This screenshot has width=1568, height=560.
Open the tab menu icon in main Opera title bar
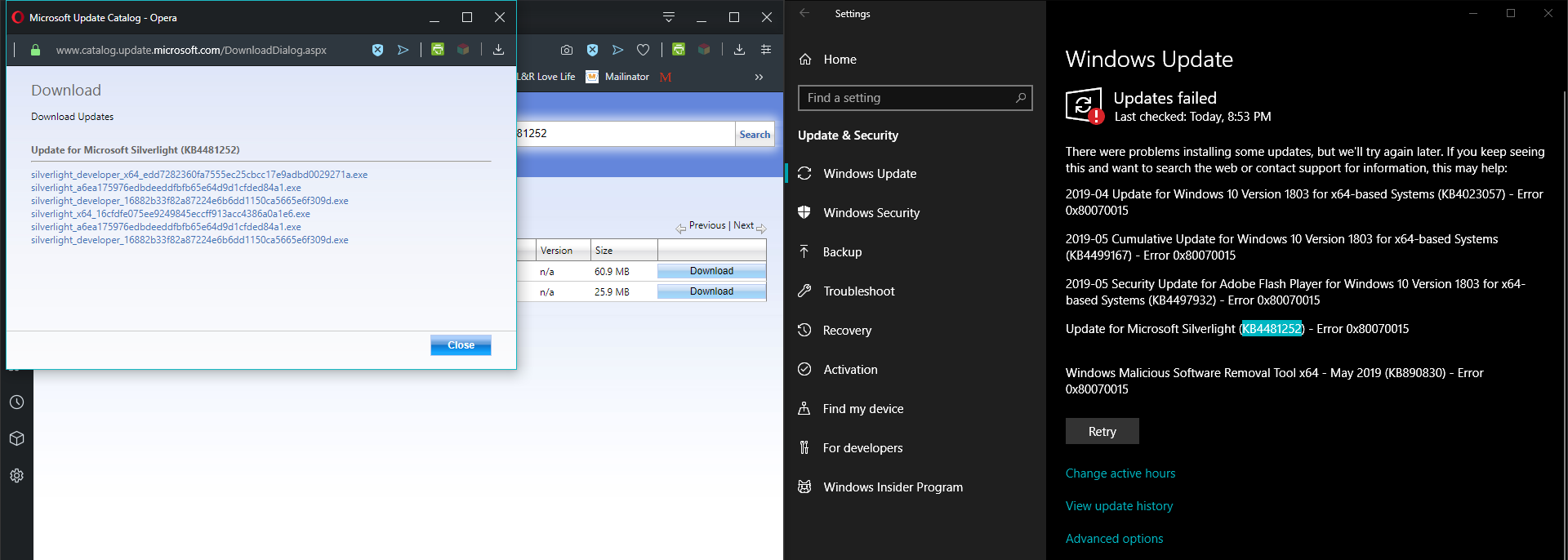pyautogui.click(x=669, y=17)
